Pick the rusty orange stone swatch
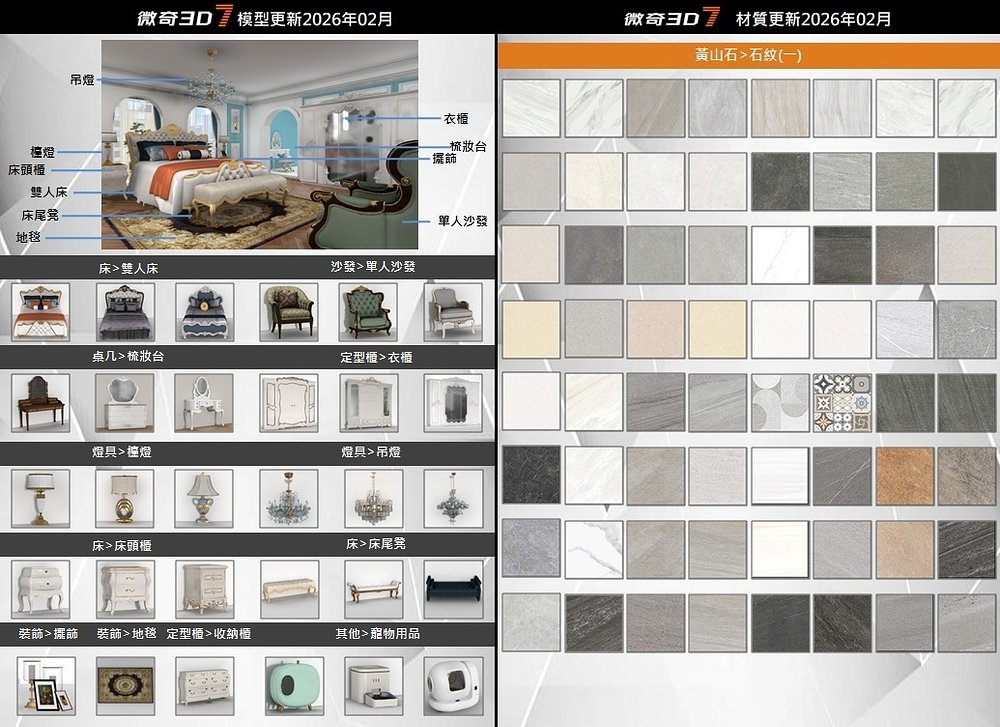 point(904,476)
